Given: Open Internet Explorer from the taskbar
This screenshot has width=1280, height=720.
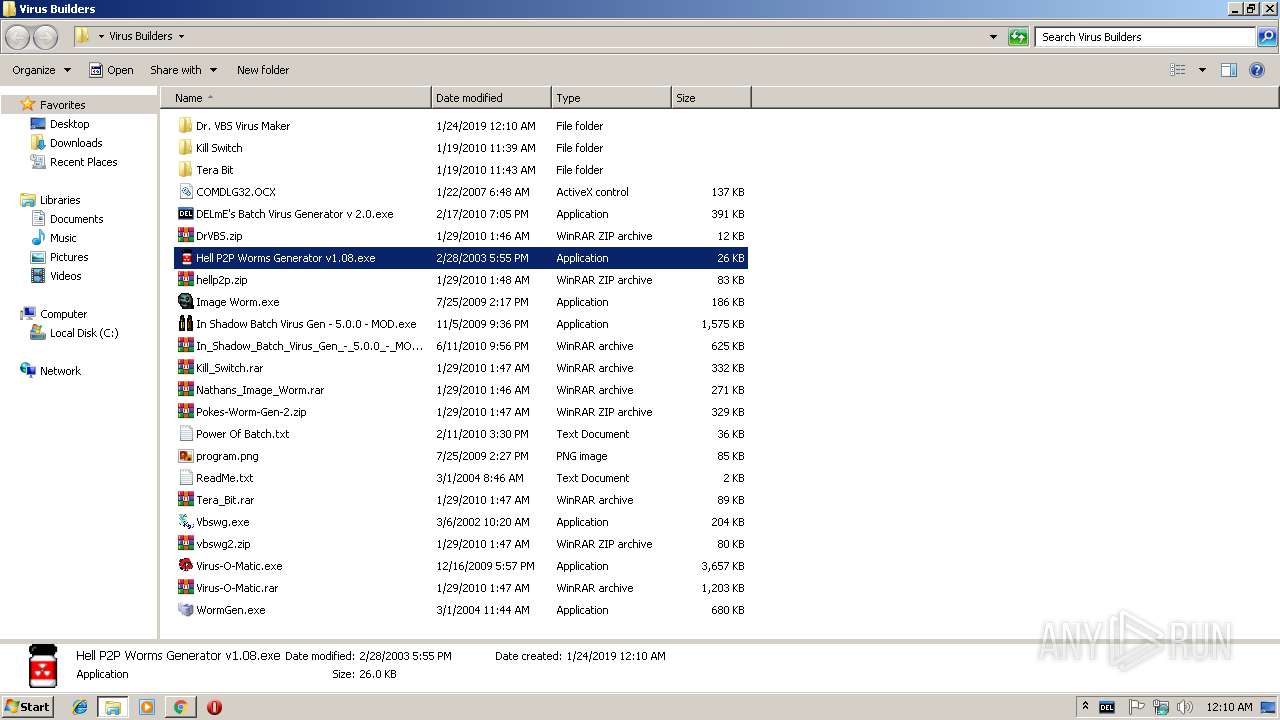Looking at the screenshot, I should 80,707.
